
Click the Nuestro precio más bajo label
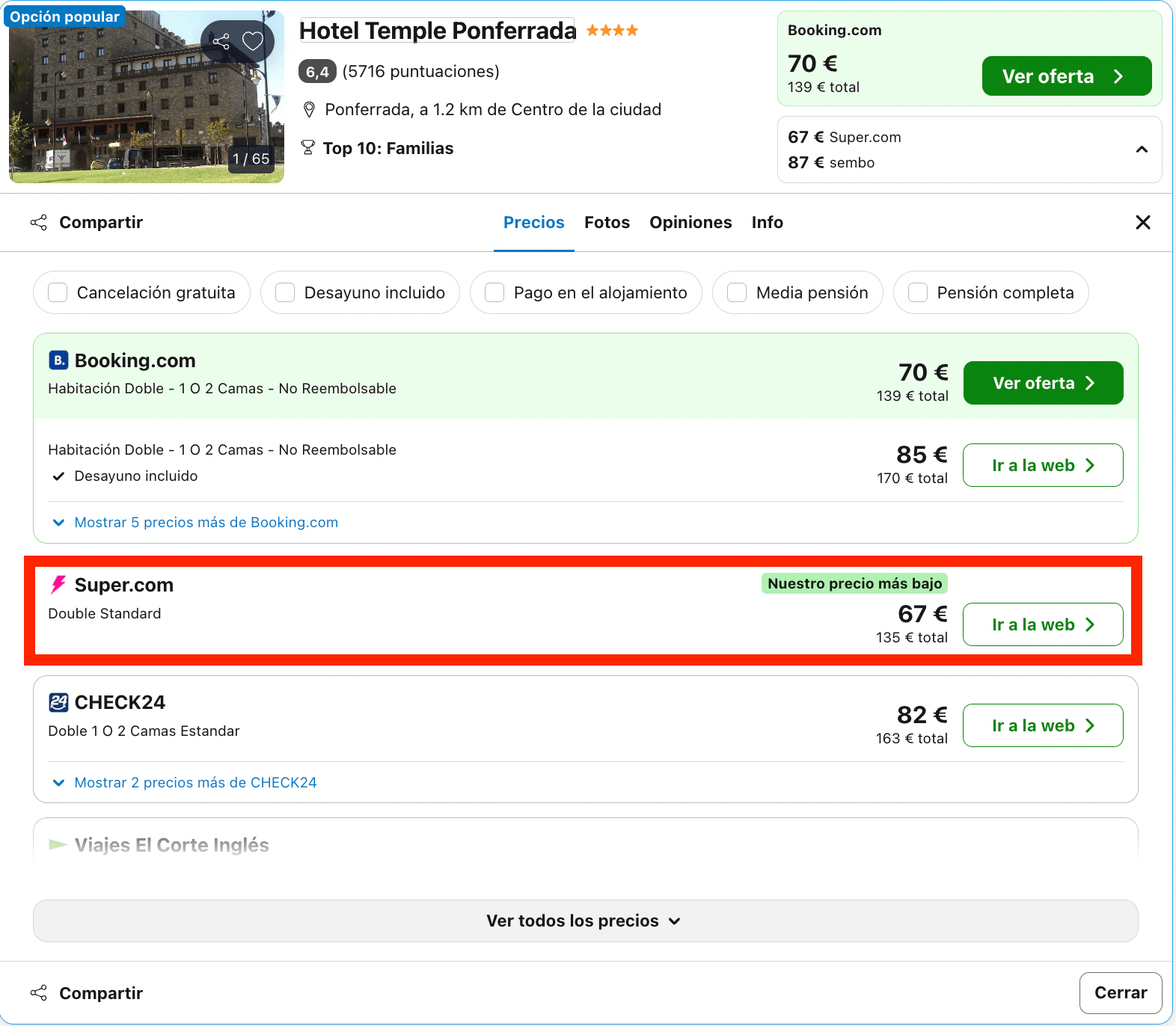pos(854,583)
